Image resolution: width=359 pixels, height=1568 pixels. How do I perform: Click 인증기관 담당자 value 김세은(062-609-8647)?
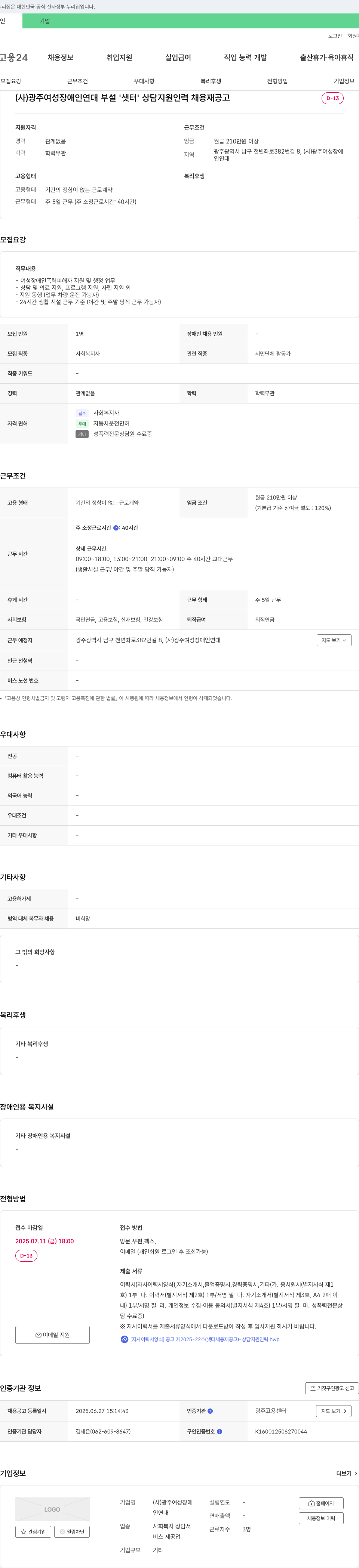tap(103, 1432)
